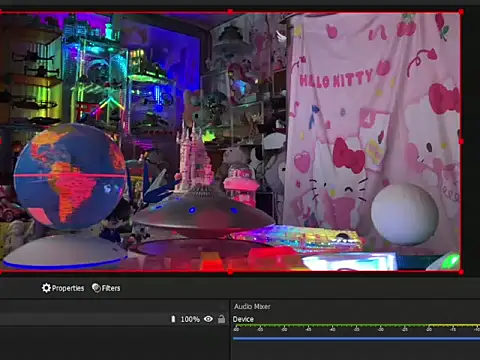Click the Audio Mixer panel title

point(252,306)
